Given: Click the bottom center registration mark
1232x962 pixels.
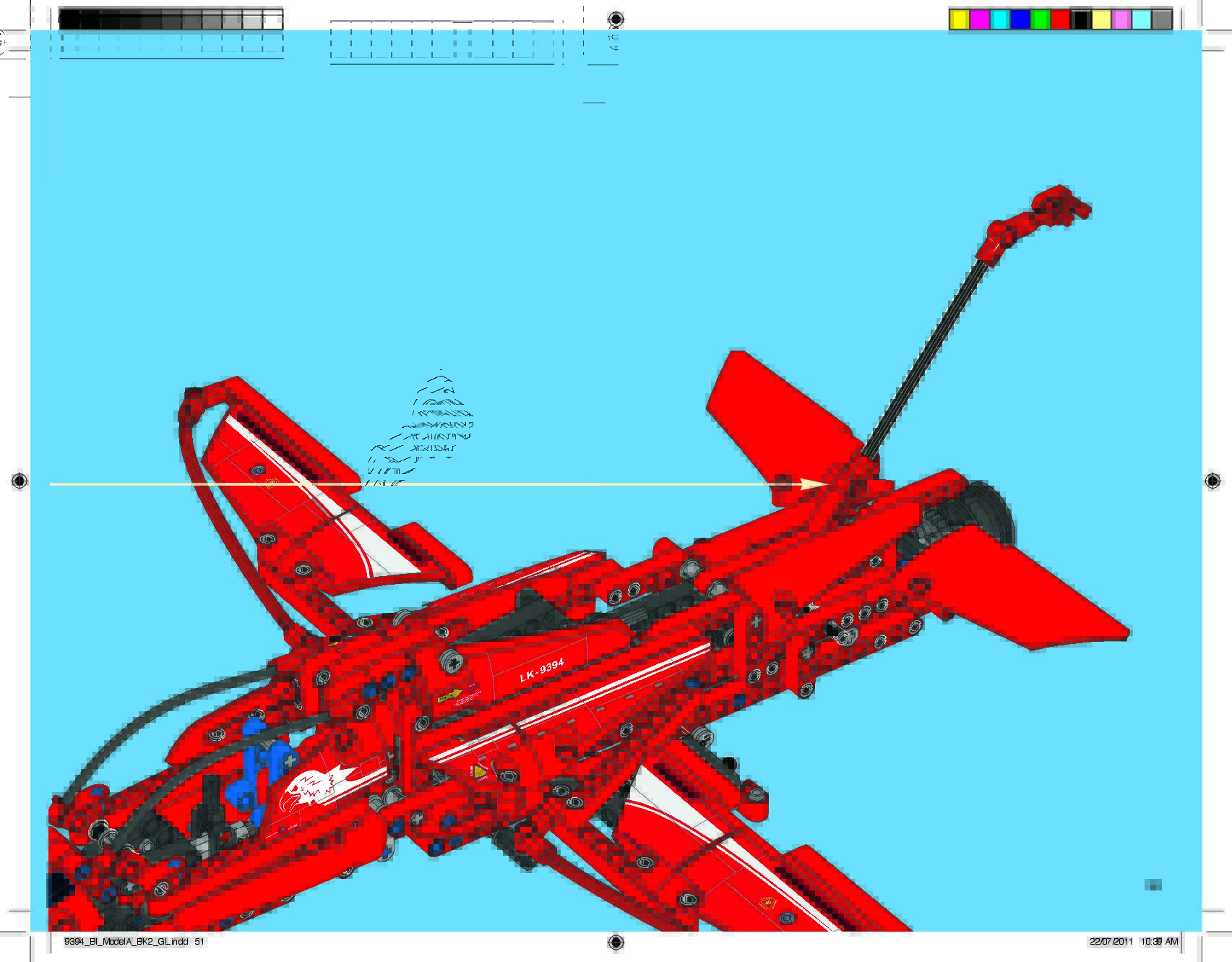Looking at the screenshot, I should point(615,941).
